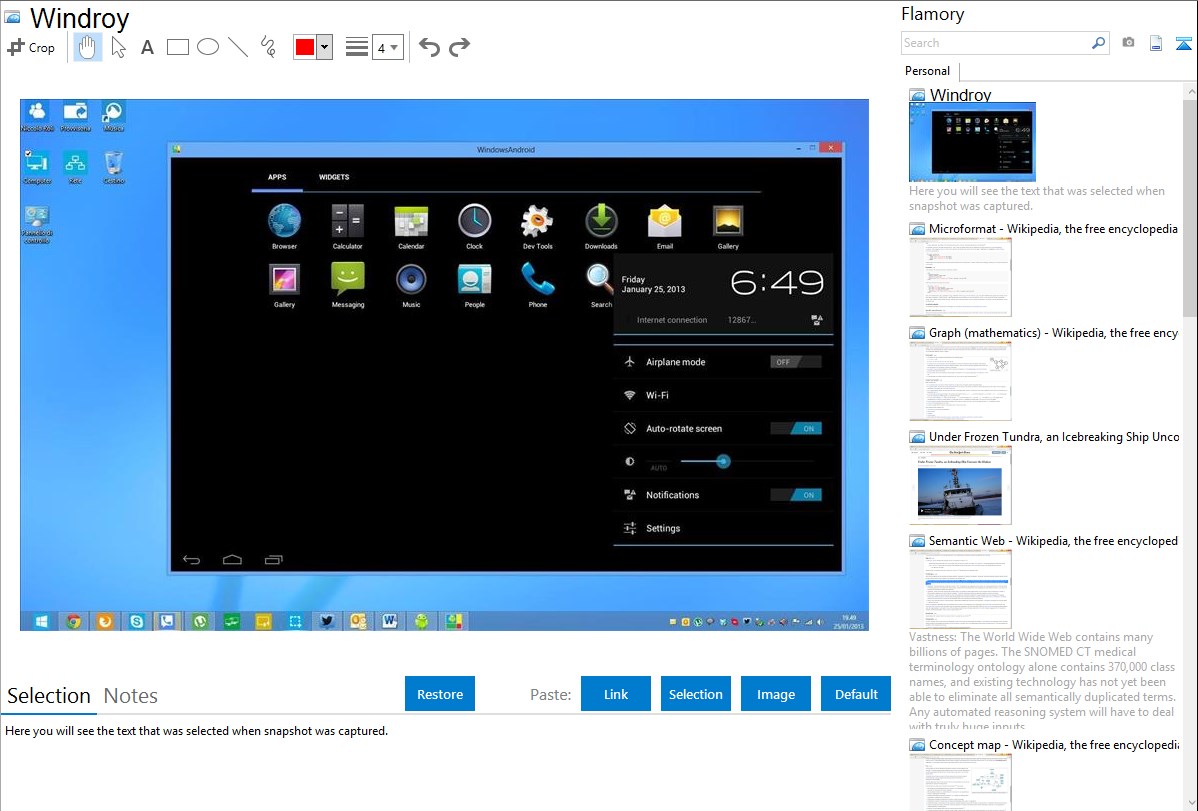Viewport: 1198px width, 811px height.
Task: Choose the arrow pointer tool
Action: pos(118,47)
